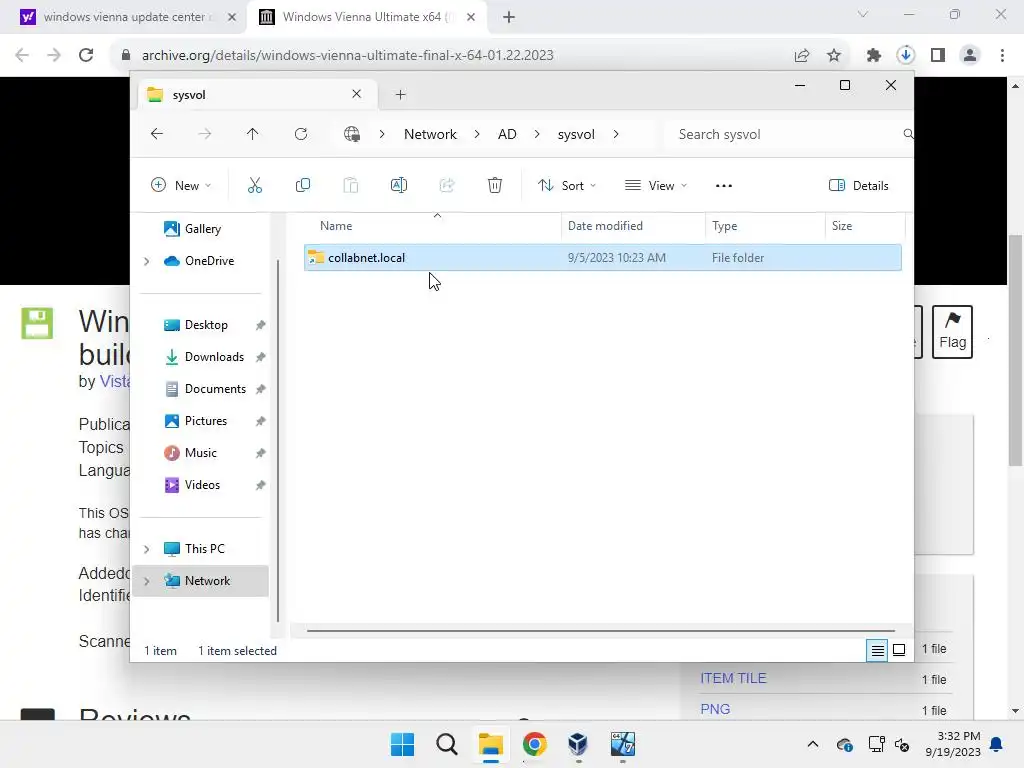This screenshot has height=768, width=1024.
Task: Go up one folder level with the Up arrow
Action: pyautogui.click(x=253, y=134)
